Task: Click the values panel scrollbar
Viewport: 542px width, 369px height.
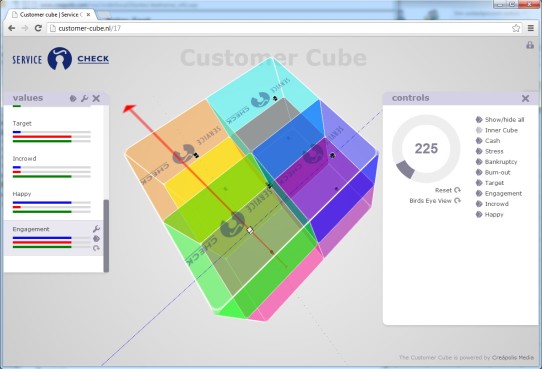Action: [x=106, y=236]
